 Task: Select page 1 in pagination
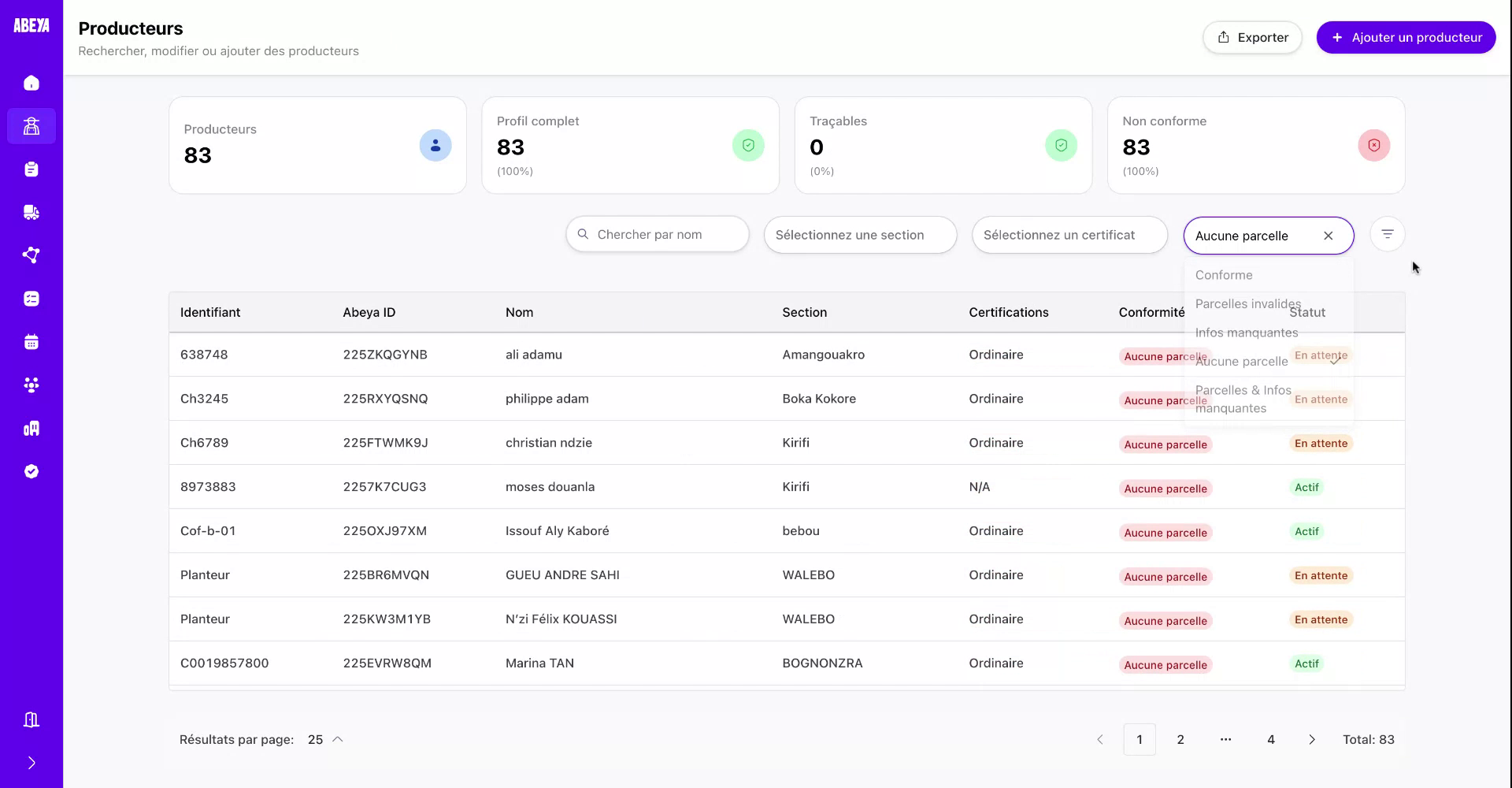point(1140,740)
